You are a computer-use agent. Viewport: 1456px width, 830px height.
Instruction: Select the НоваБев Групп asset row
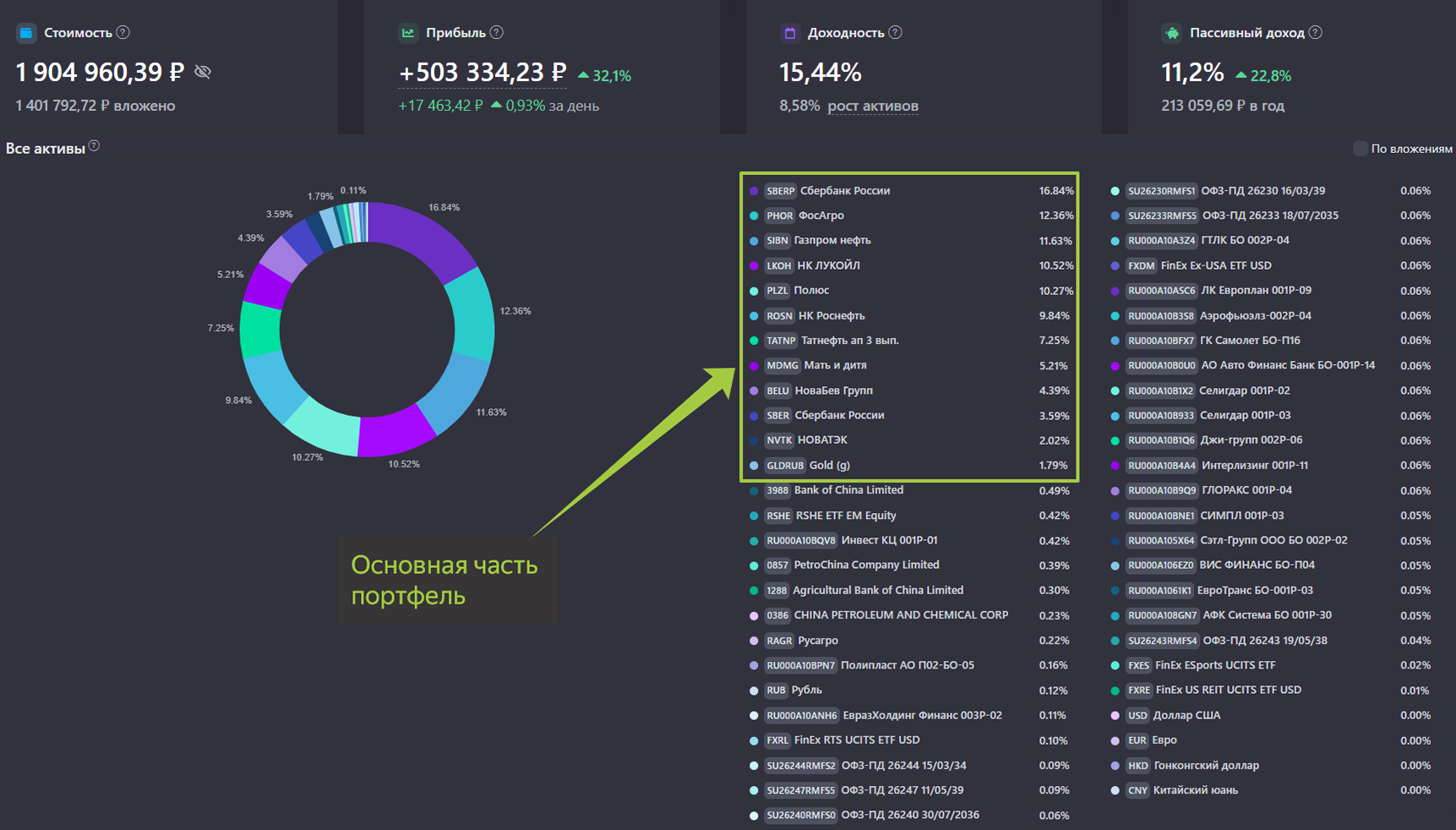tap(911, 390)
